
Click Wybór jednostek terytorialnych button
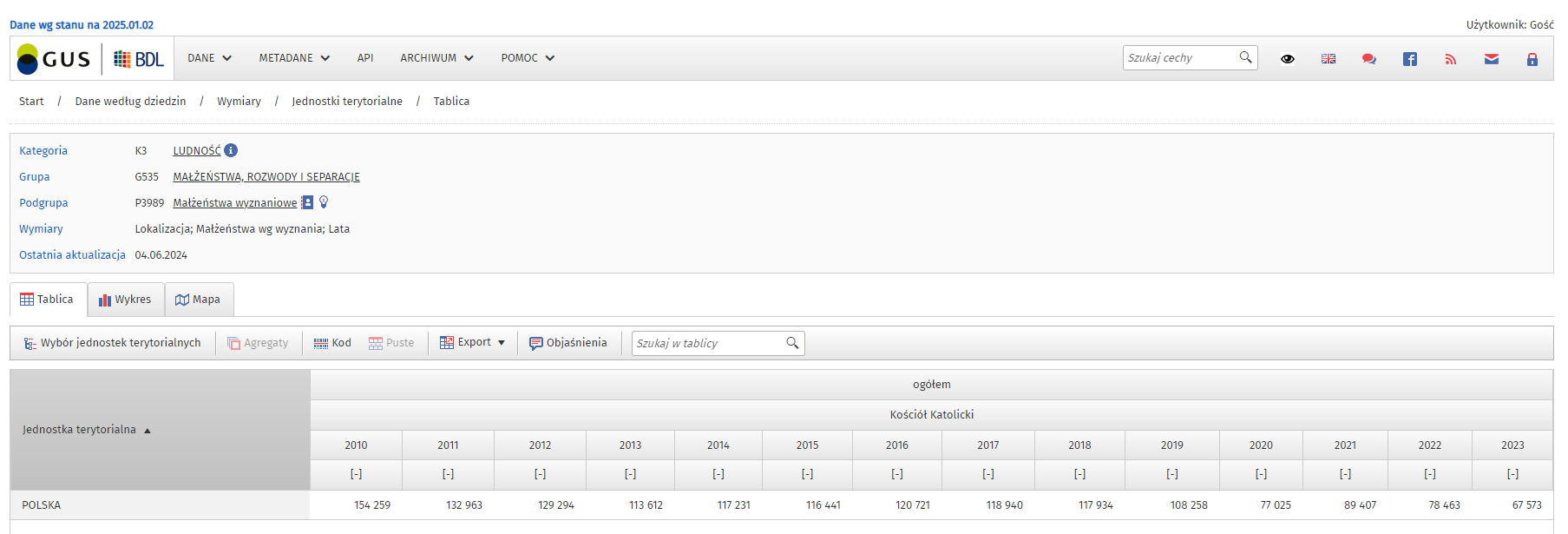[112, 343]
